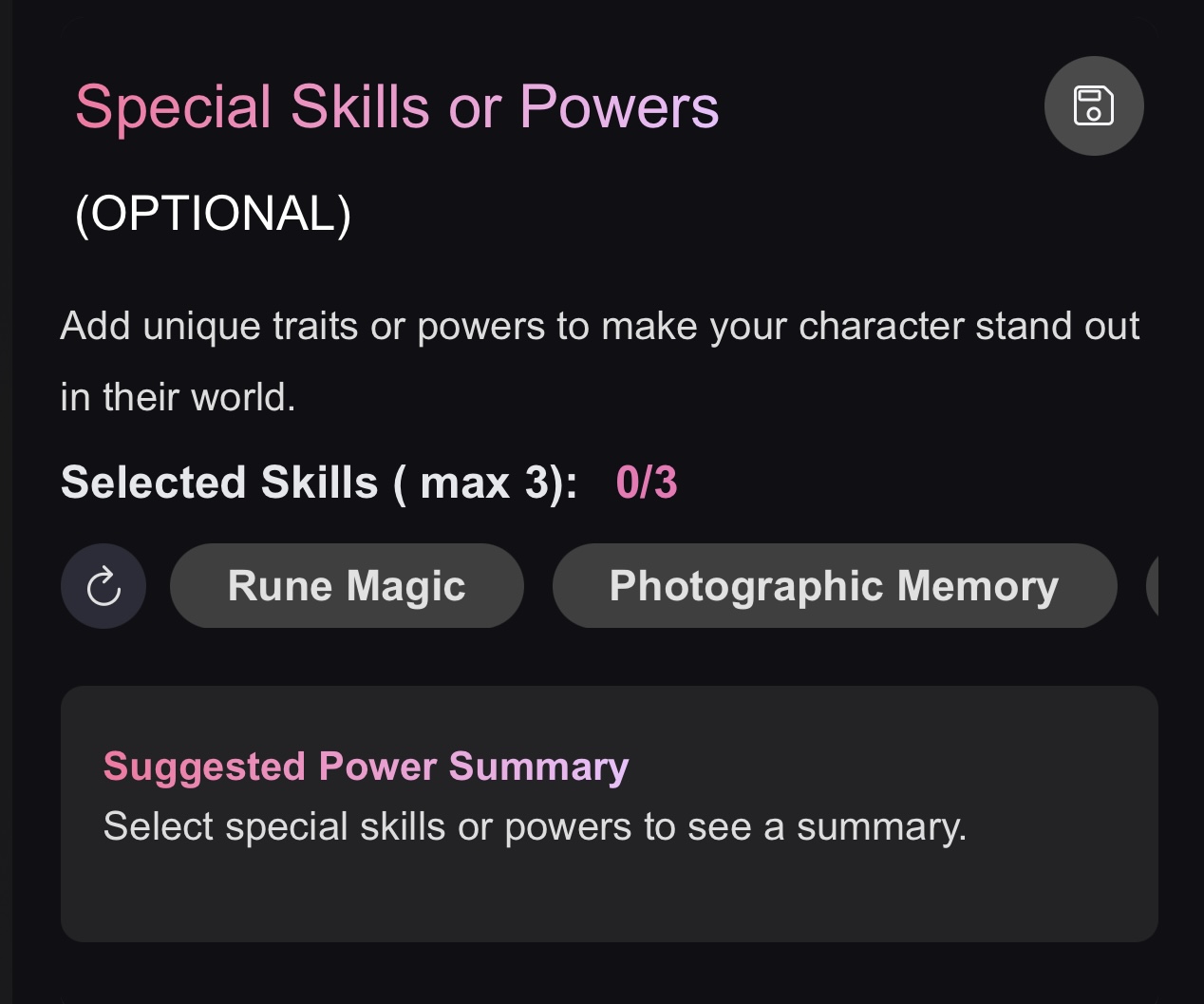Screen dimensions: 1204x1004
Task: Select the Rune Magic skill
Action: tap(347, 586)
